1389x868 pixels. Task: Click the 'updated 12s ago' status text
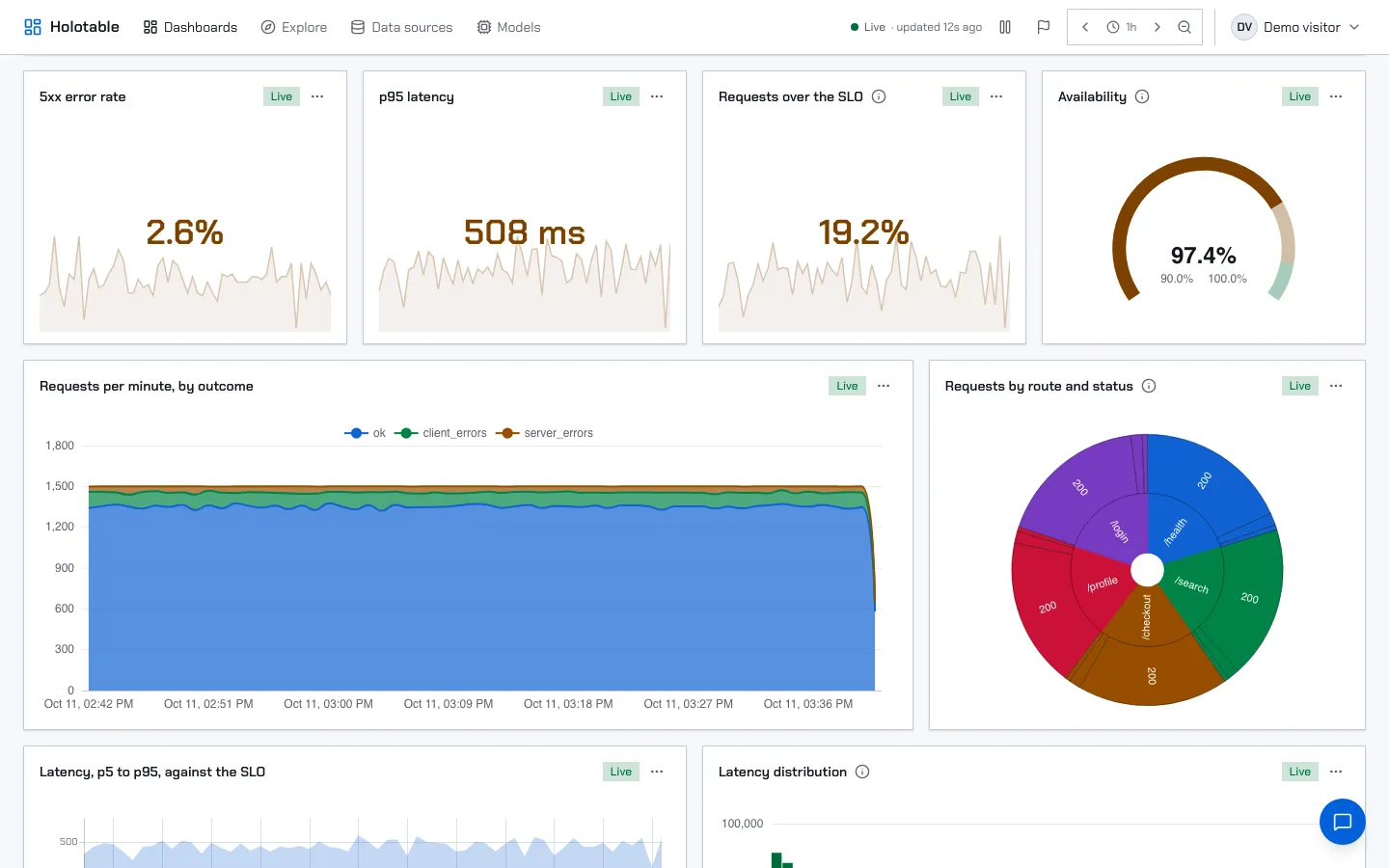pos(940,27)
